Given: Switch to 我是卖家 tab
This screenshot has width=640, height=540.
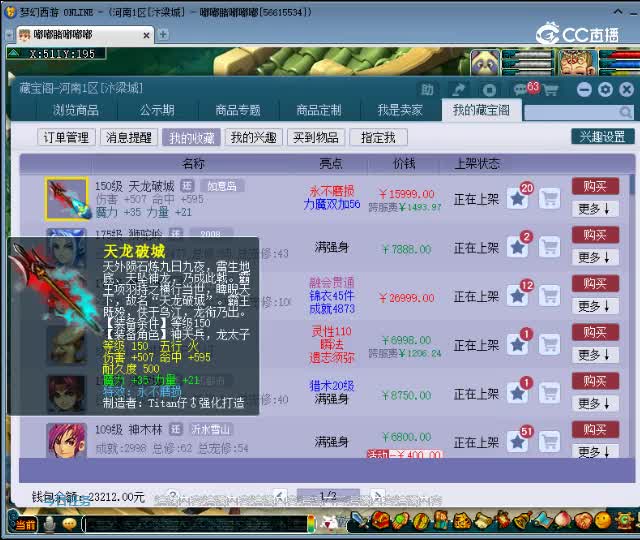Looking at the screenshot, I should [x=400, y=110].
